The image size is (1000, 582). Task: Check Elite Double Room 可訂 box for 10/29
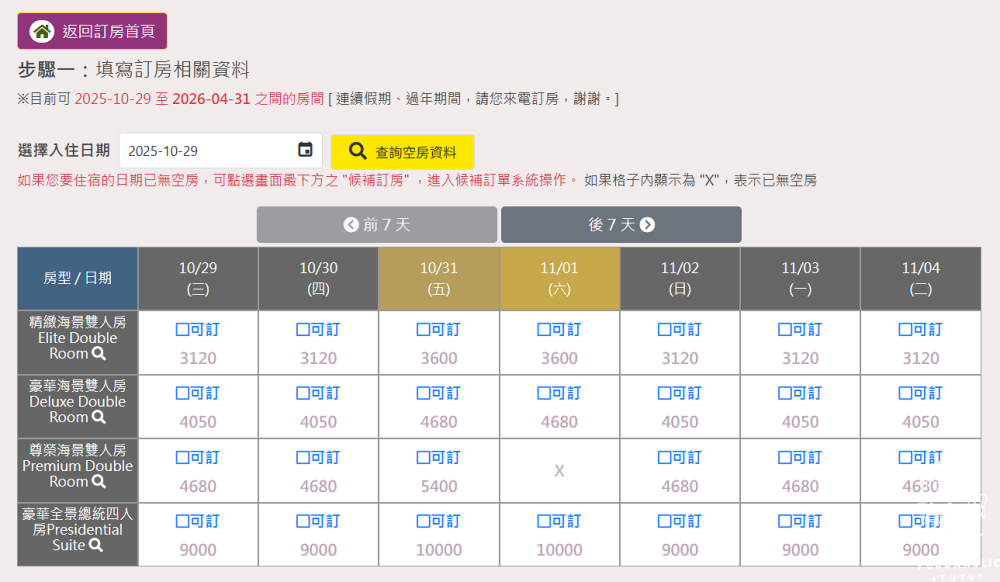pyautogui.click(x=183, y=329)
